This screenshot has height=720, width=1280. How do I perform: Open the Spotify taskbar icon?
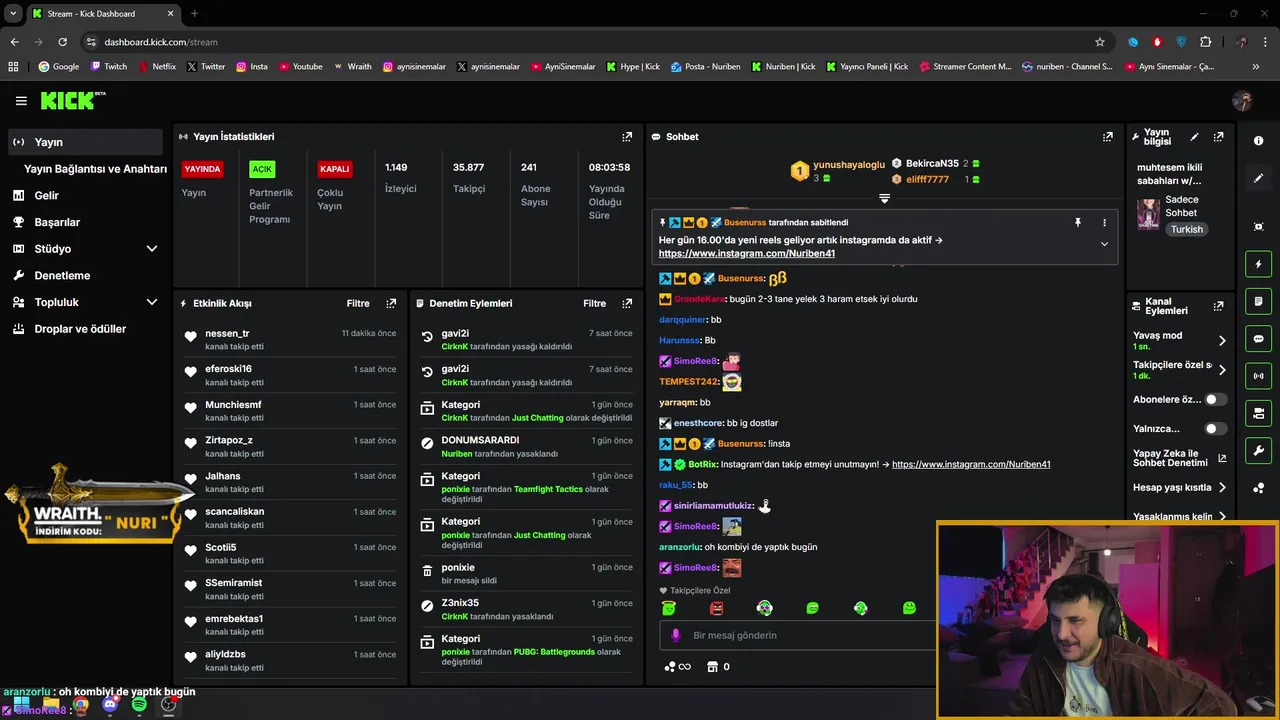point(139,704)
